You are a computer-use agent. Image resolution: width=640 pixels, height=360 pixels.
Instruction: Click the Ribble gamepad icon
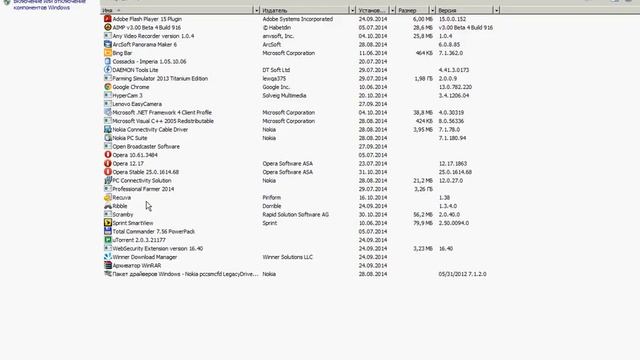point(108,206)
